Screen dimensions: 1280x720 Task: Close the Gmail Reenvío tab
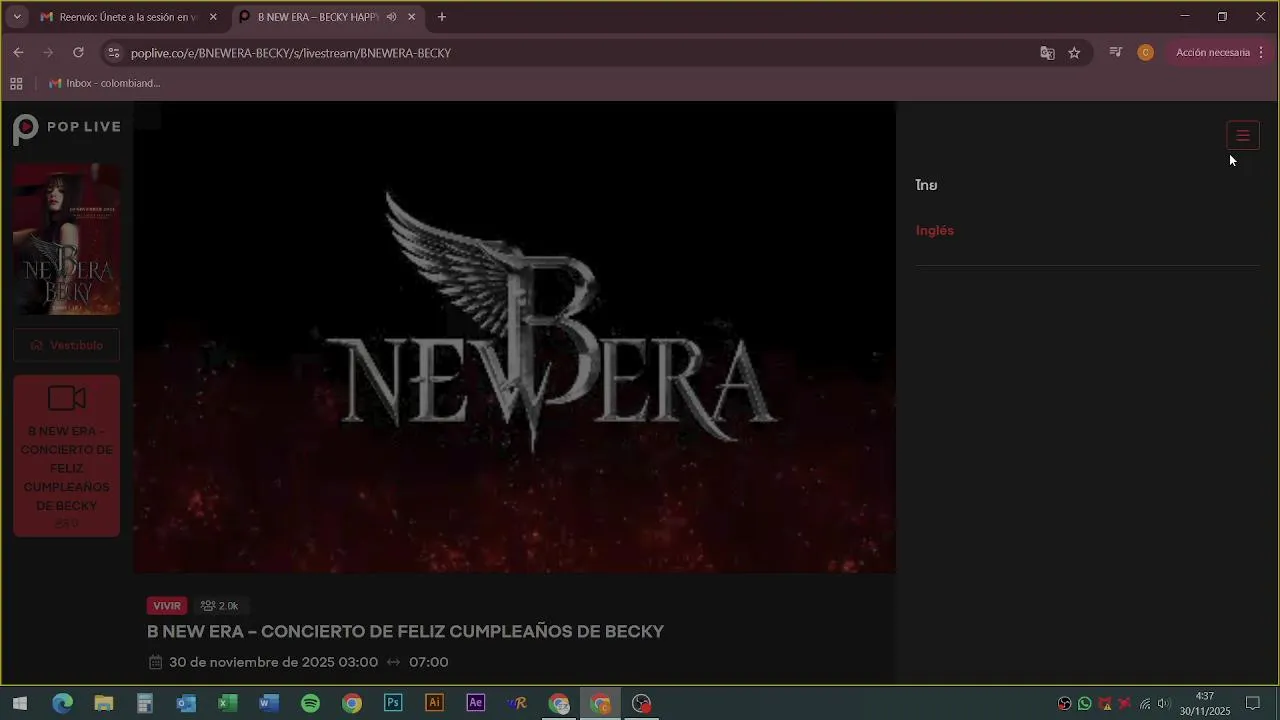coord(213,17)
